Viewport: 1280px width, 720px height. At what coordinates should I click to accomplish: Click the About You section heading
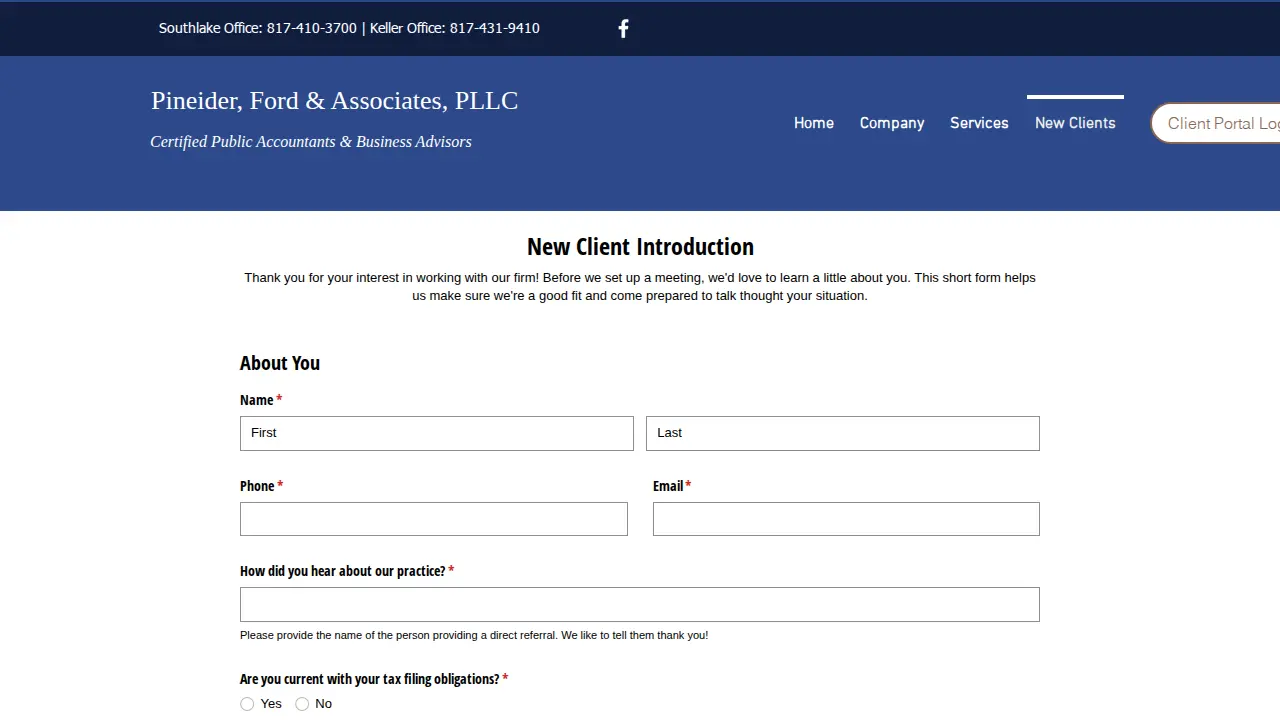[280, 363]
